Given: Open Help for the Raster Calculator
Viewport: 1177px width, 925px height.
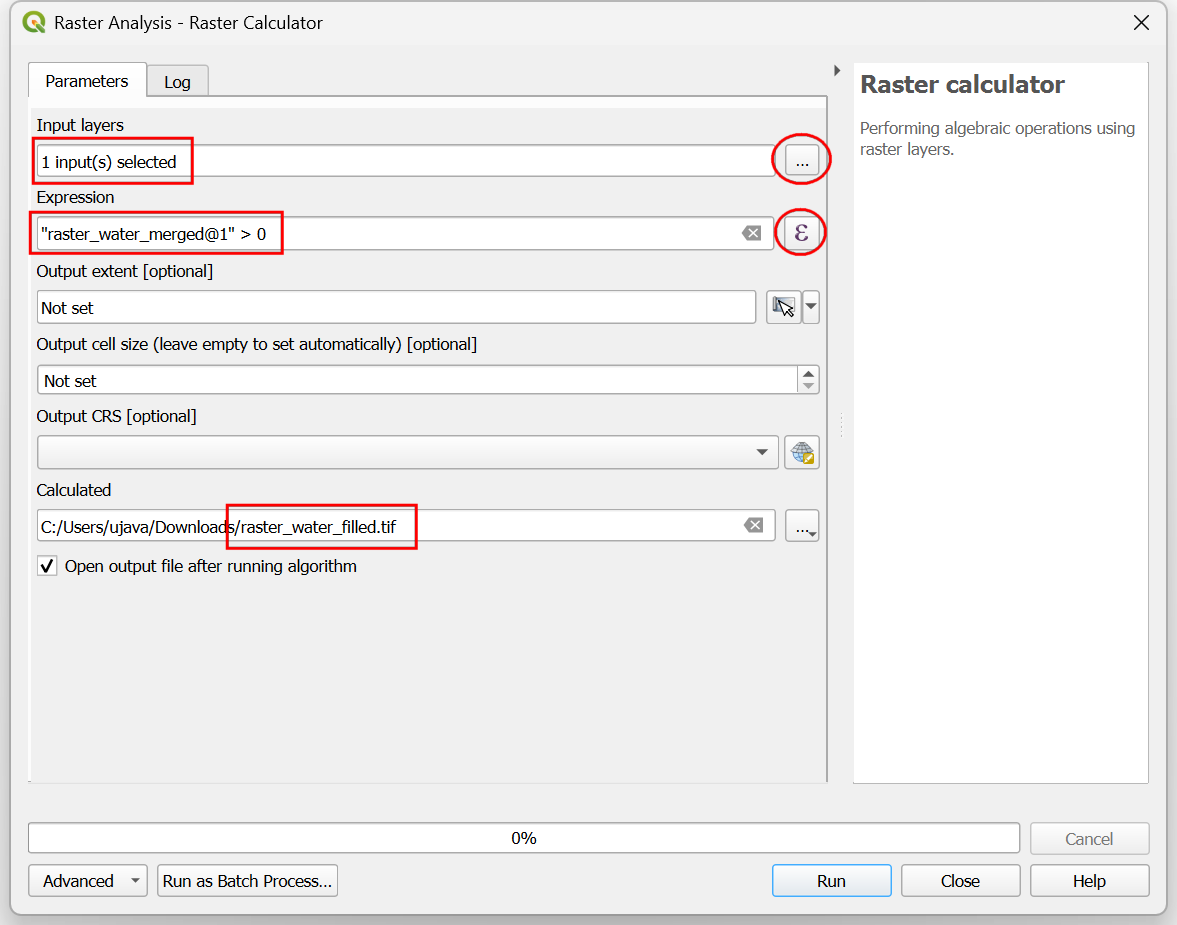Looking at the screenshot, I should tap(1089, 881).
